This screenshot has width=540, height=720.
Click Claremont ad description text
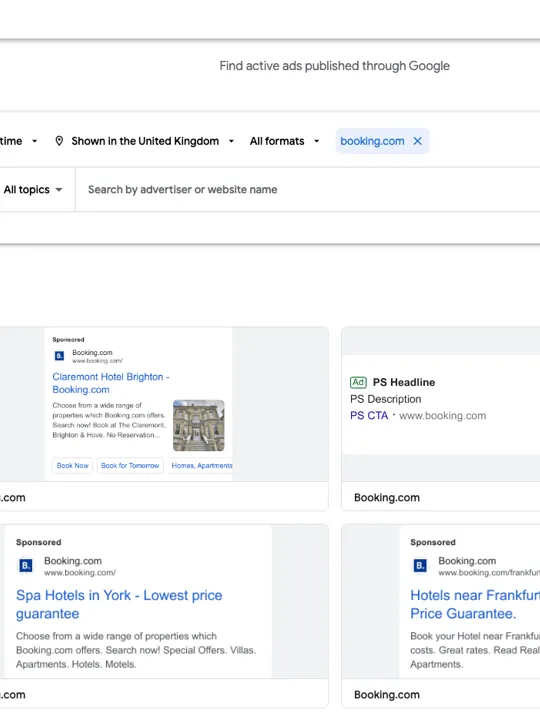tap(109, 420)
